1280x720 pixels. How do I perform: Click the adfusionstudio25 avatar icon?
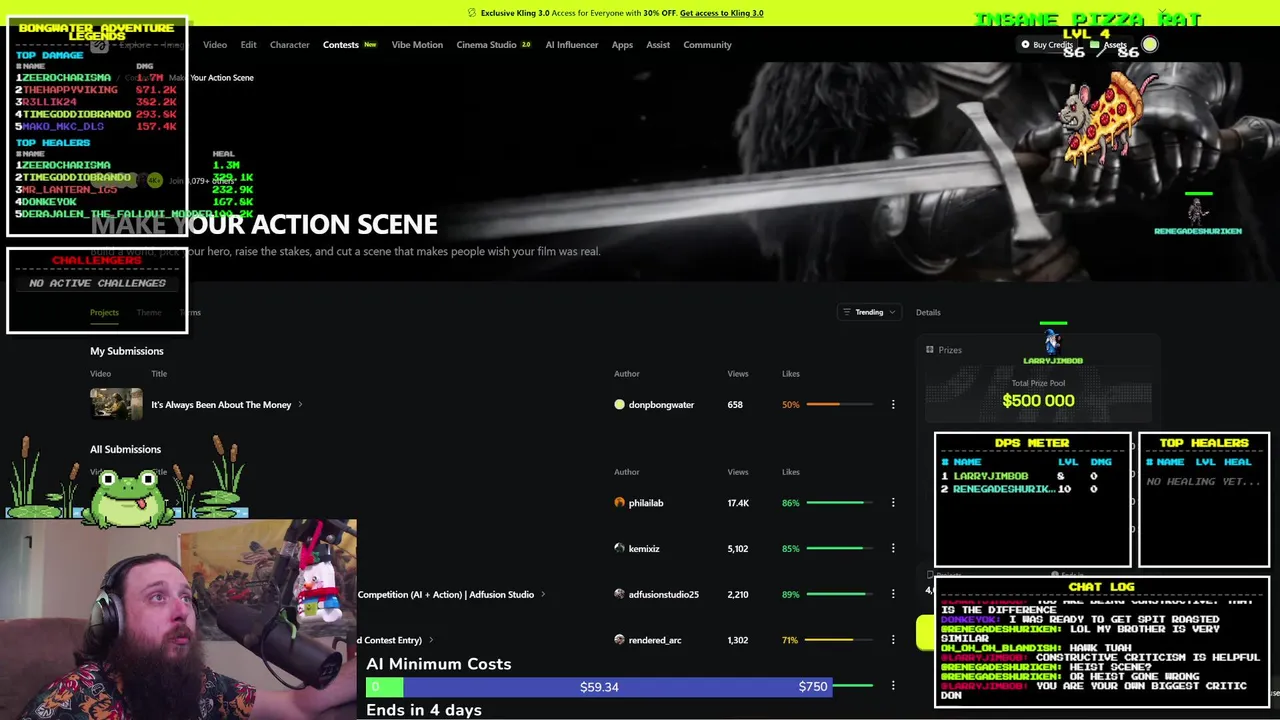tap(620, 595)
